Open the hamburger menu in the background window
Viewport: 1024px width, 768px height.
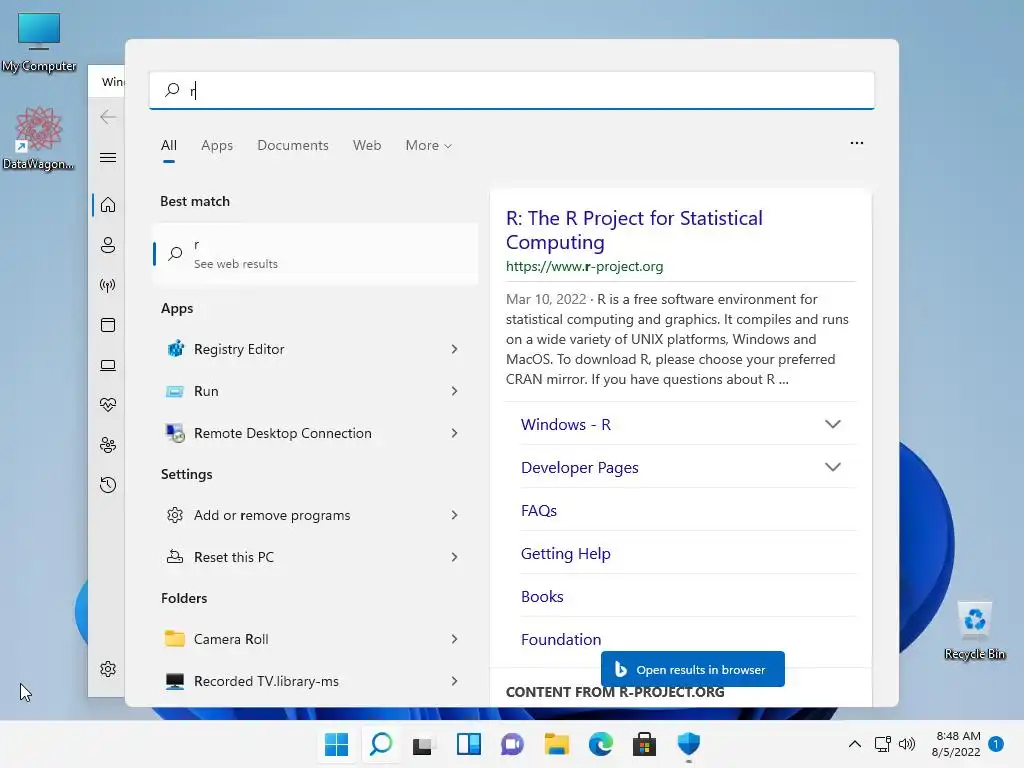pos(108,157)
